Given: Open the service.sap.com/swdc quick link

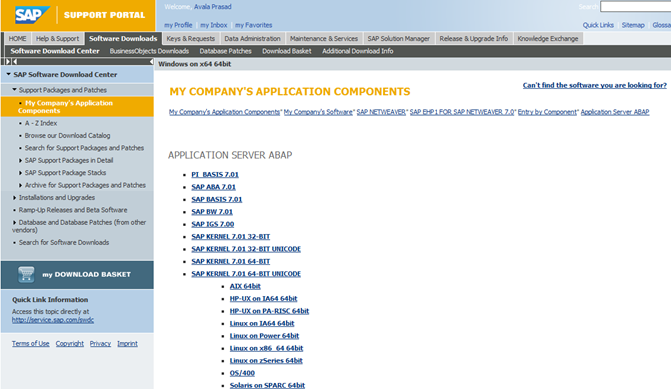Looking at the screenshot, I should [53, 320].
